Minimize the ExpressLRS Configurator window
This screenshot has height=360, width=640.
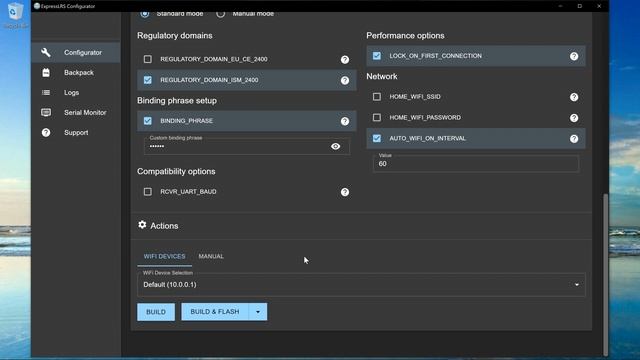[x=560, y=6]
